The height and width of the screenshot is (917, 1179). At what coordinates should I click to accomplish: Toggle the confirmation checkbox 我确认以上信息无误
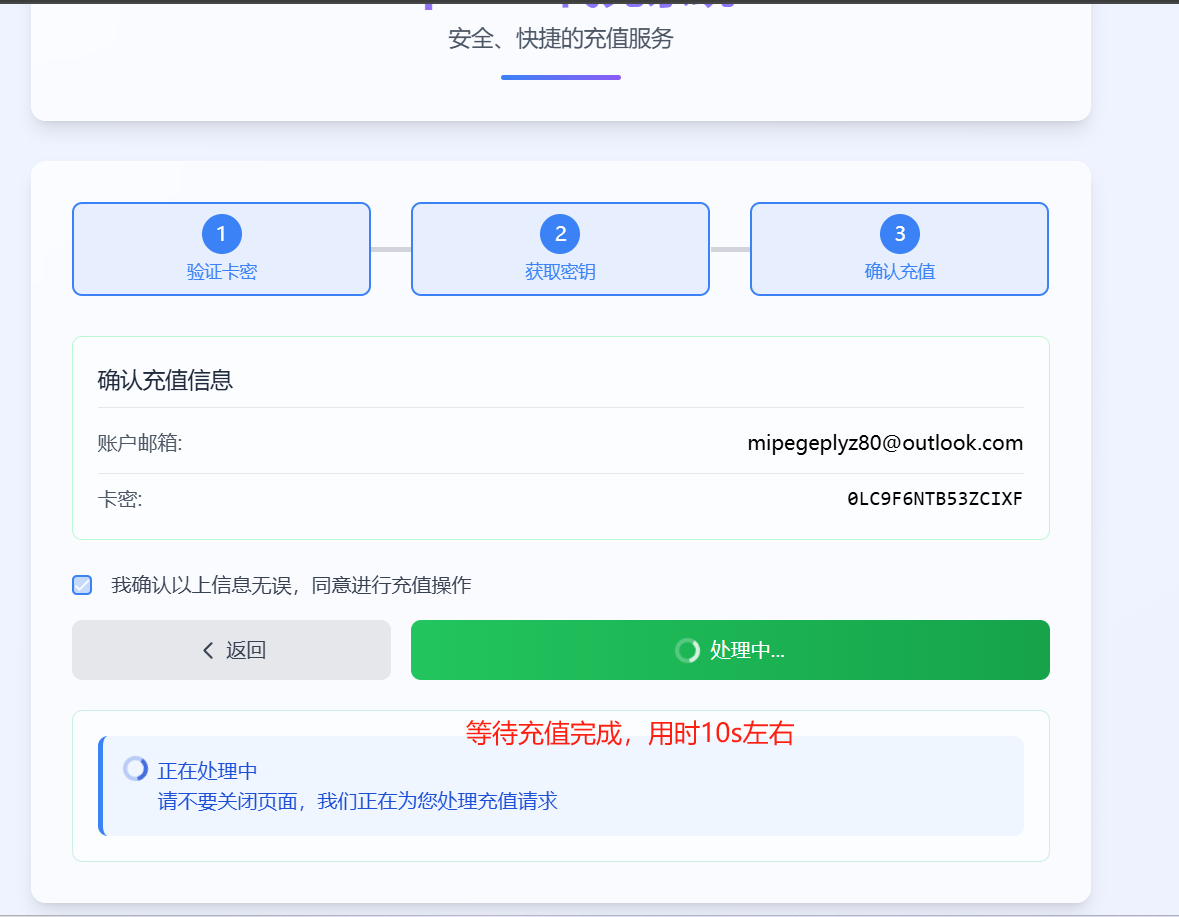pos(82,585)
